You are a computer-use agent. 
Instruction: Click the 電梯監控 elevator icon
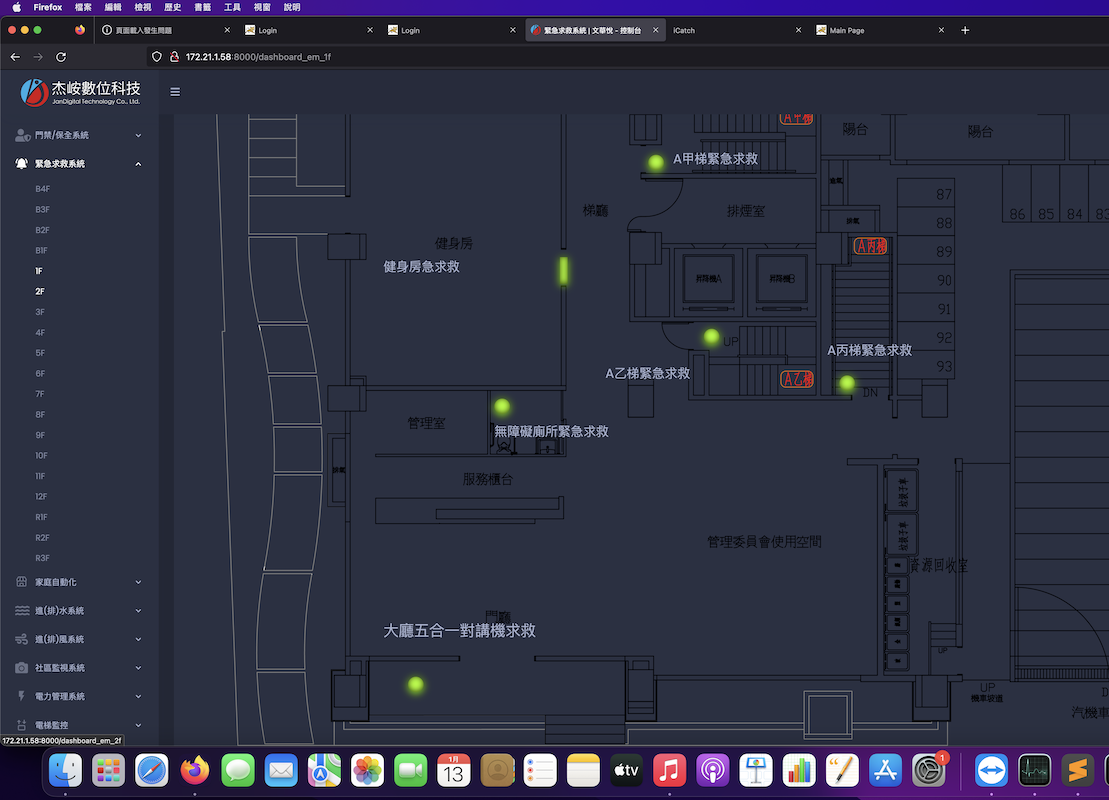pyautogui.click(x=22, y=725)
